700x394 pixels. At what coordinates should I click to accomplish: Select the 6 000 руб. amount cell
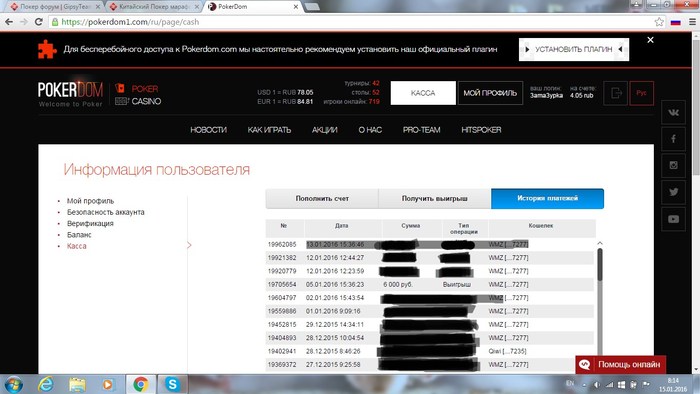398,285
